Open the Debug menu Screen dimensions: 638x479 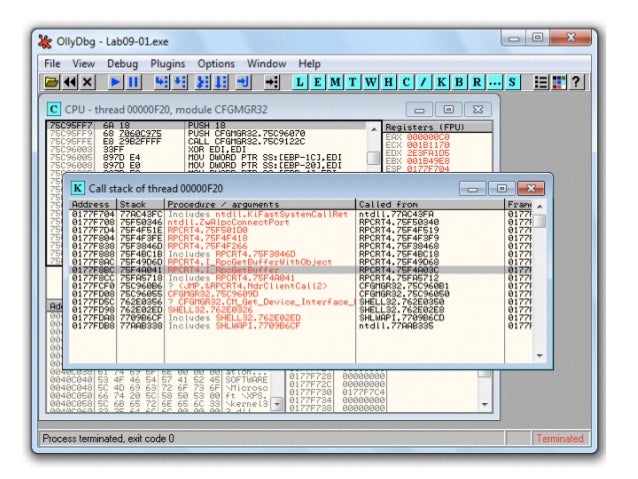click(122, 64)
